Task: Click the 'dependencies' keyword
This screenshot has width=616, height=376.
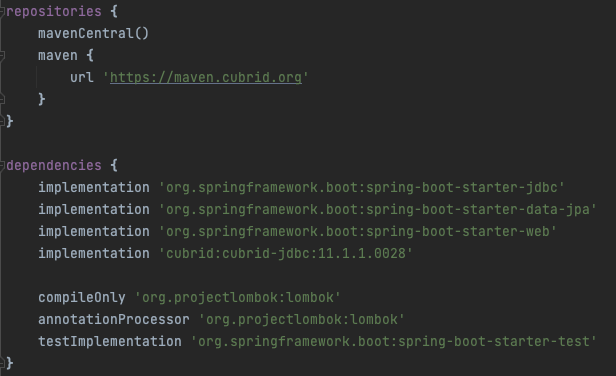Action: click(x=54, y=165)
